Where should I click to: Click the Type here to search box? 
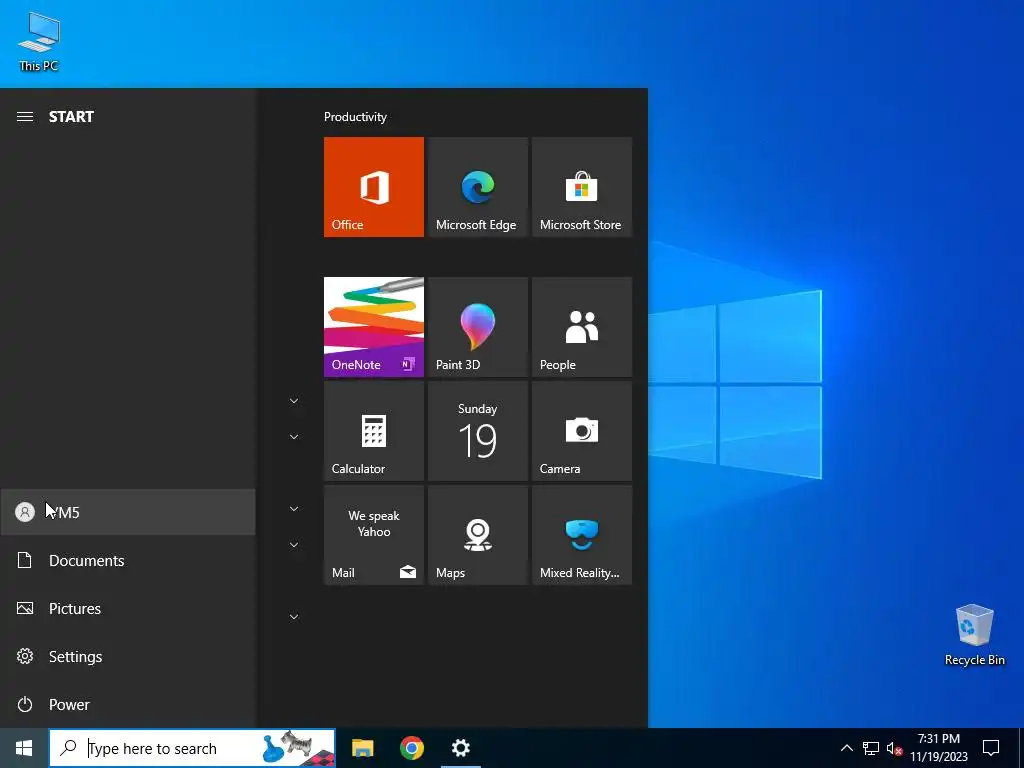(192, 748)
